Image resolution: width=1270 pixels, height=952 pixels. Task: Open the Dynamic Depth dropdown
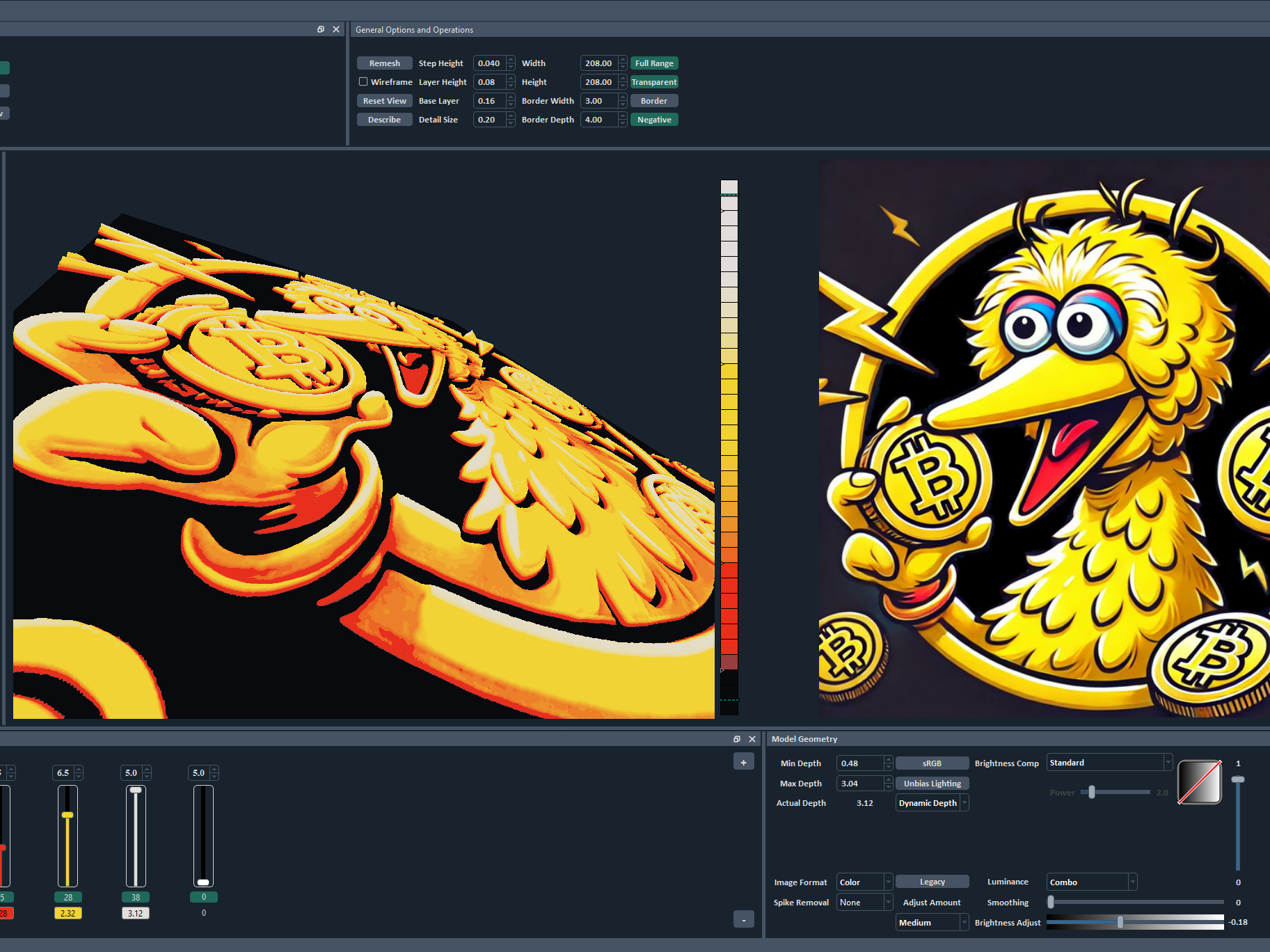(x=932, y=803)
